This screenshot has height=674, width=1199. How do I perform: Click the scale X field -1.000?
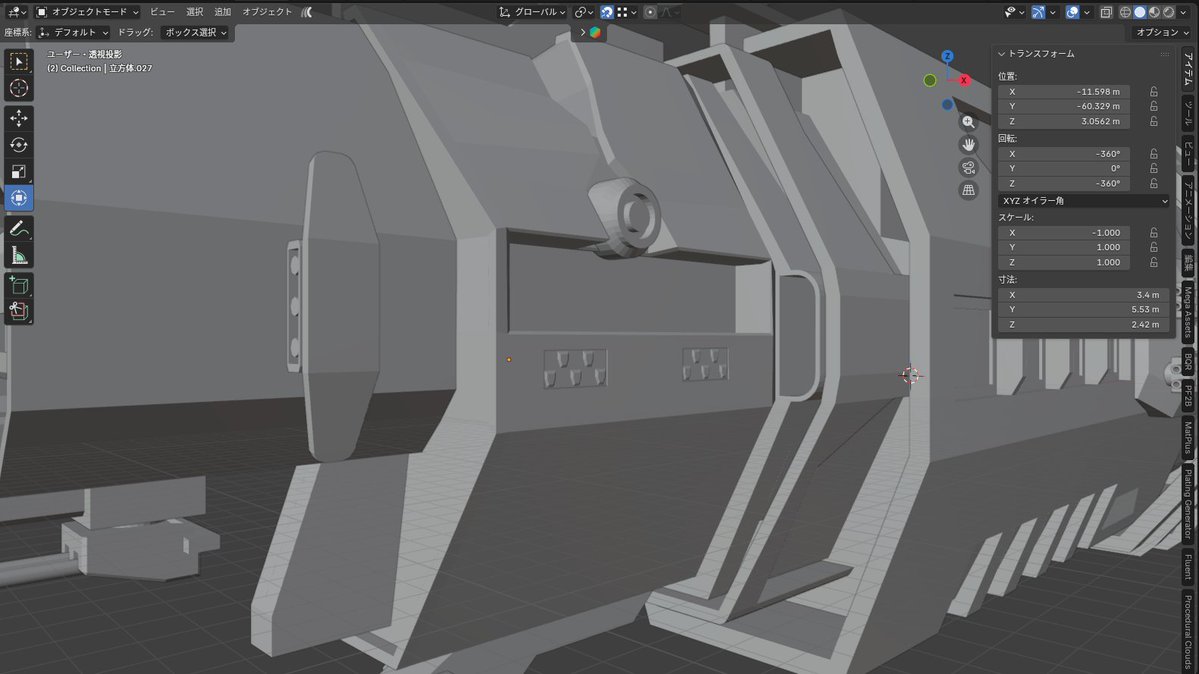[x=1063, y=233]
